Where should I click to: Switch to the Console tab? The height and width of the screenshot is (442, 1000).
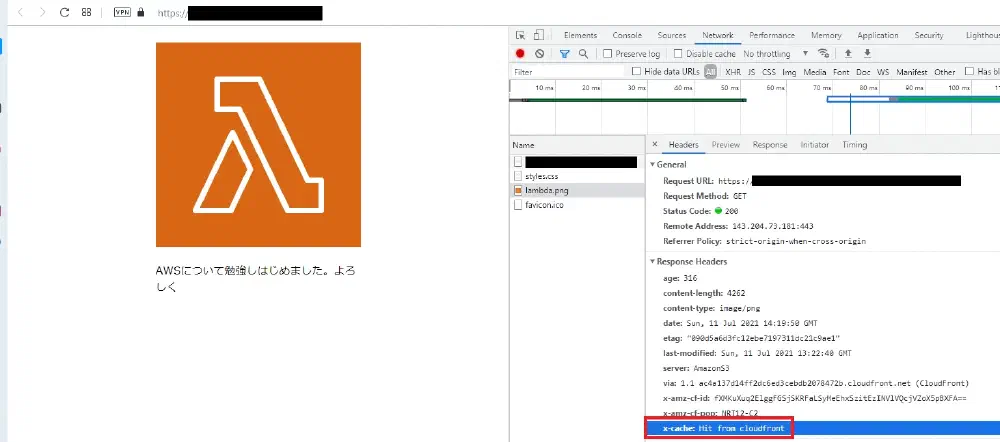[627, 36]
